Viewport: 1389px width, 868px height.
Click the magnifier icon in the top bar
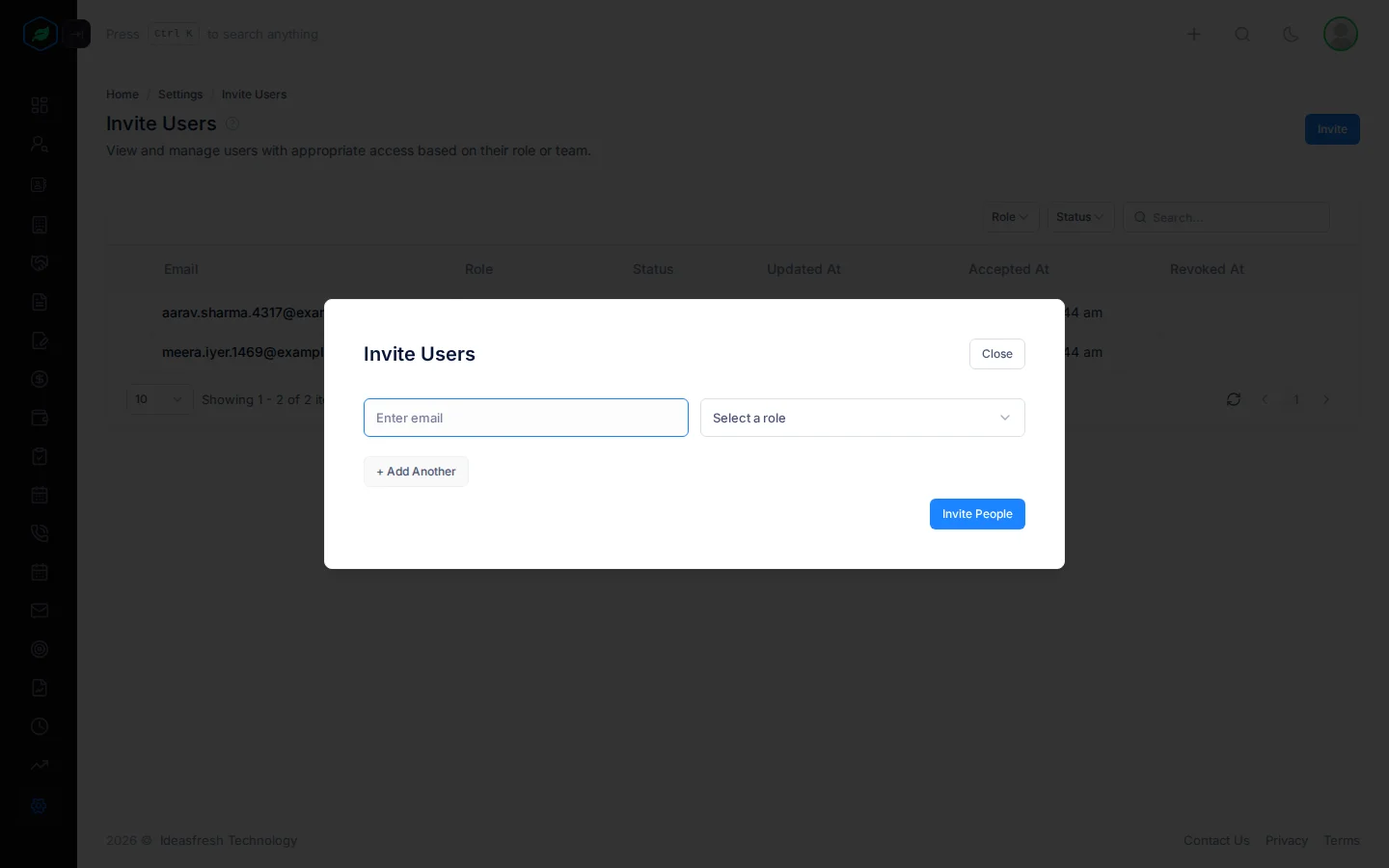[1242, 34]
